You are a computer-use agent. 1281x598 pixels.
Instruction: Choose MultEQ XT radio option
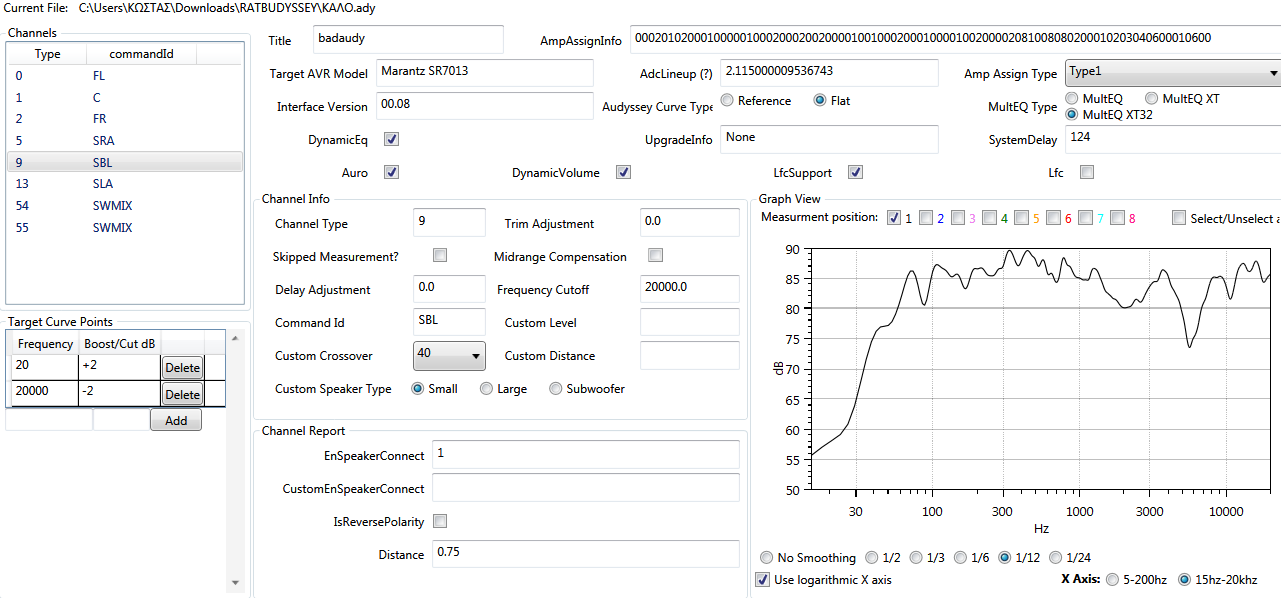pyautogui.click(x=1152, y=99)
